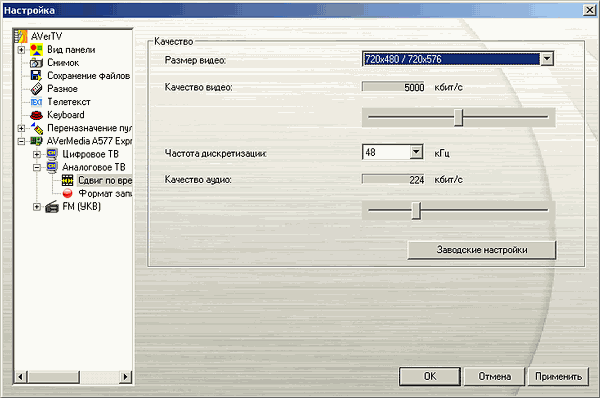Image resolution: width=600 pixels, height=398 pixels.
Task: Select Вид панели in the tree
Action: point(71,50)
